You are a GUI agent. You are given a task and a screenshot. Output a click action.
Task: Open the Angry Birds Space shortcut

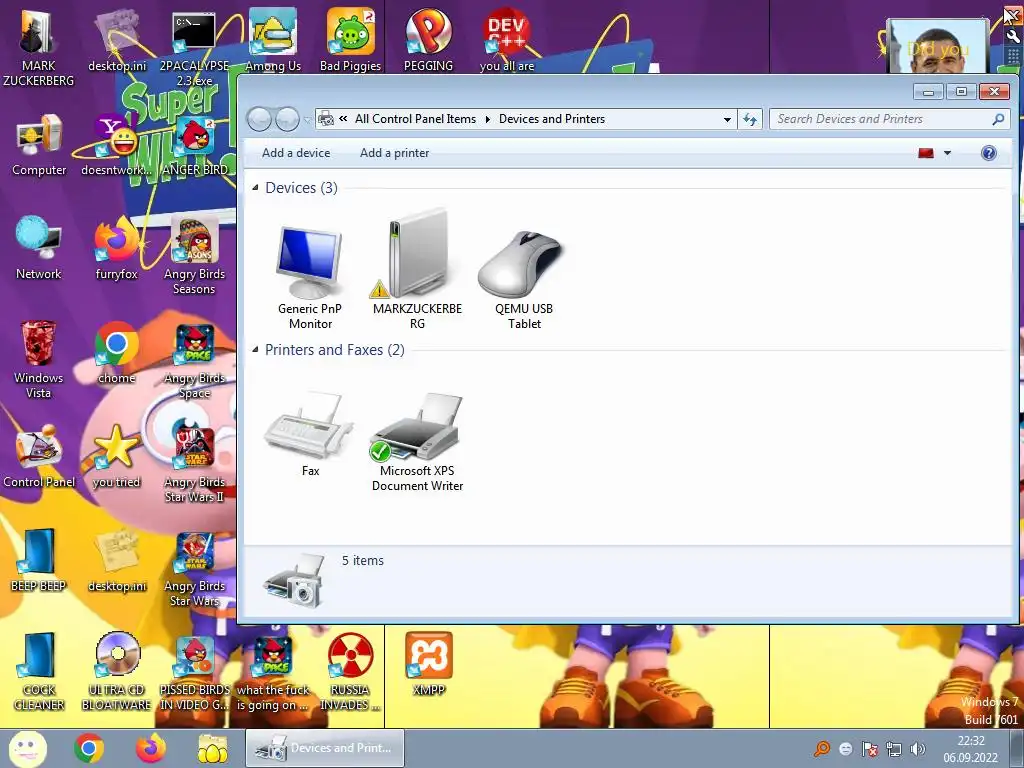coord(195,360)
